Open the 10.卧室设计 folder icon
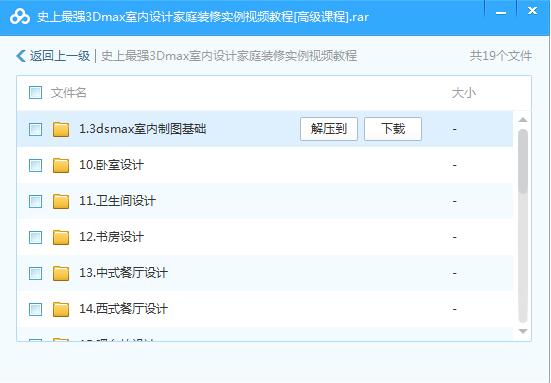This screenshot has width=551, height=383. click(x=61, y=165)
